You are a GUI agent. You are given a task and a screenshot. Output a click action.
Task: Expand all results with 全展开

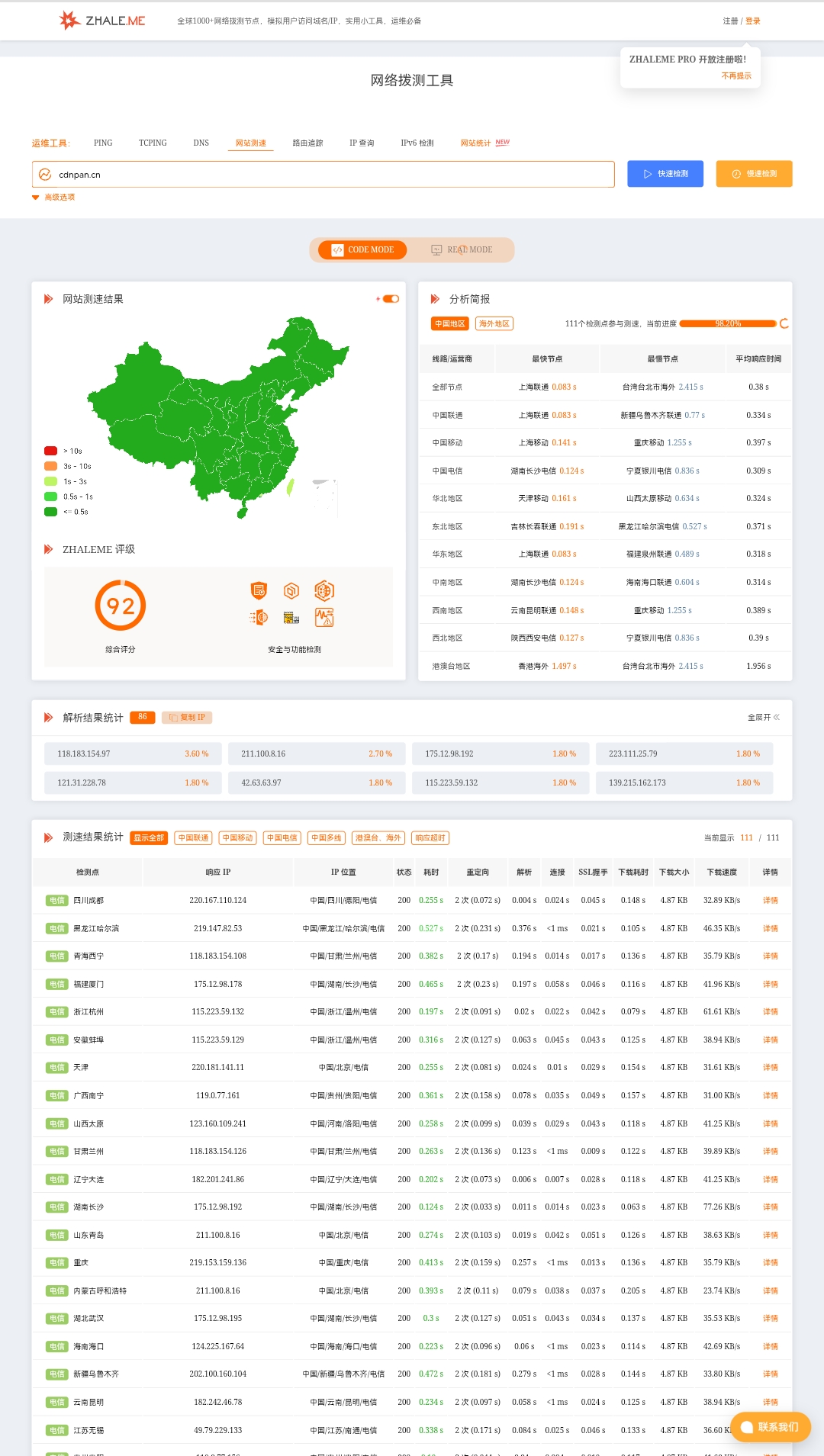tap(763, 718)
